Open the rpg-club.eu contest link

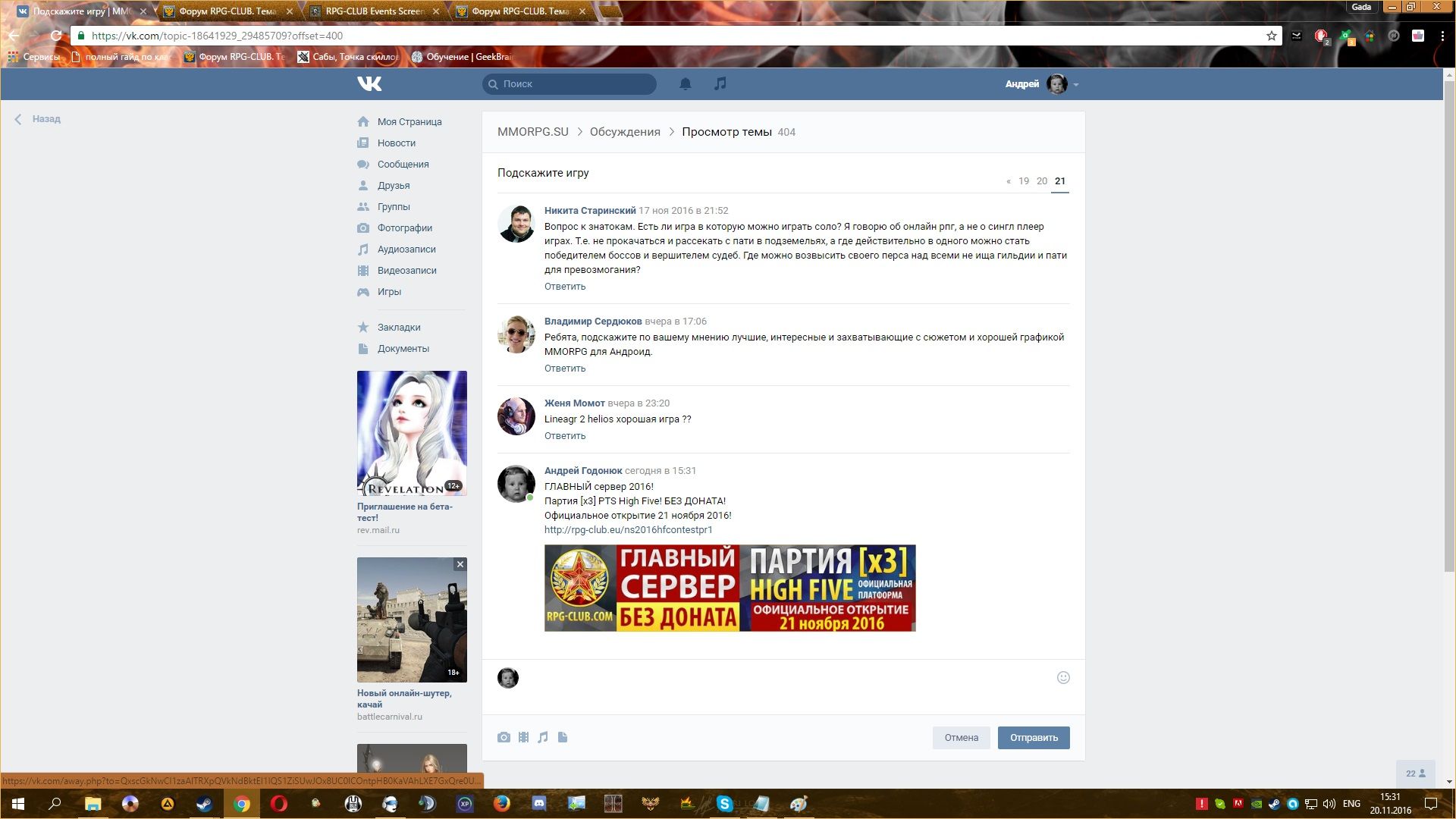point(628,529)
